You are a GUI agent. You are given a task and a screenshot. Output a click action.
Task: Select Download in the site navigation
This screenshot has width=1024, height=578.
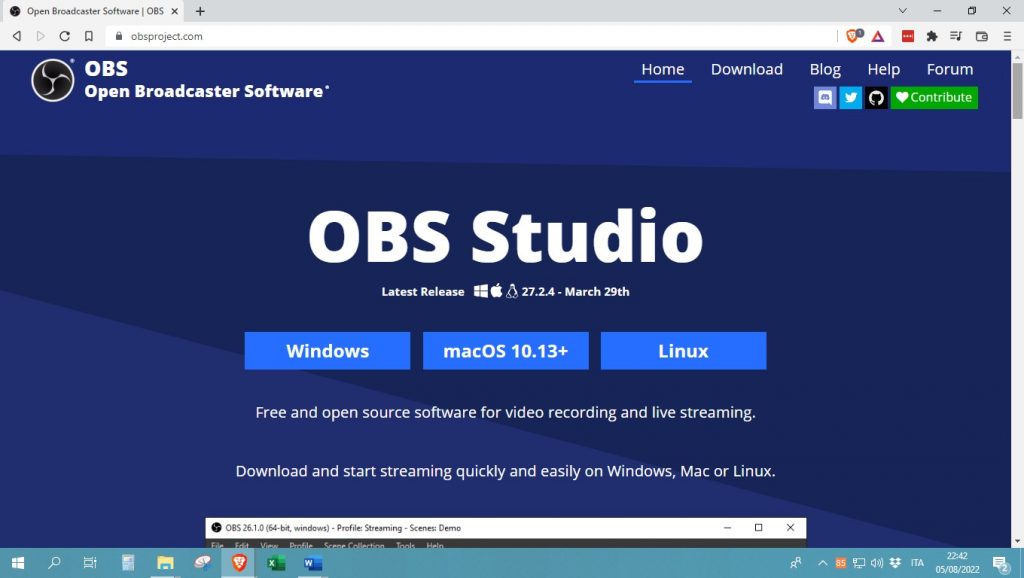pyautogui.click(x=746, y=69)
